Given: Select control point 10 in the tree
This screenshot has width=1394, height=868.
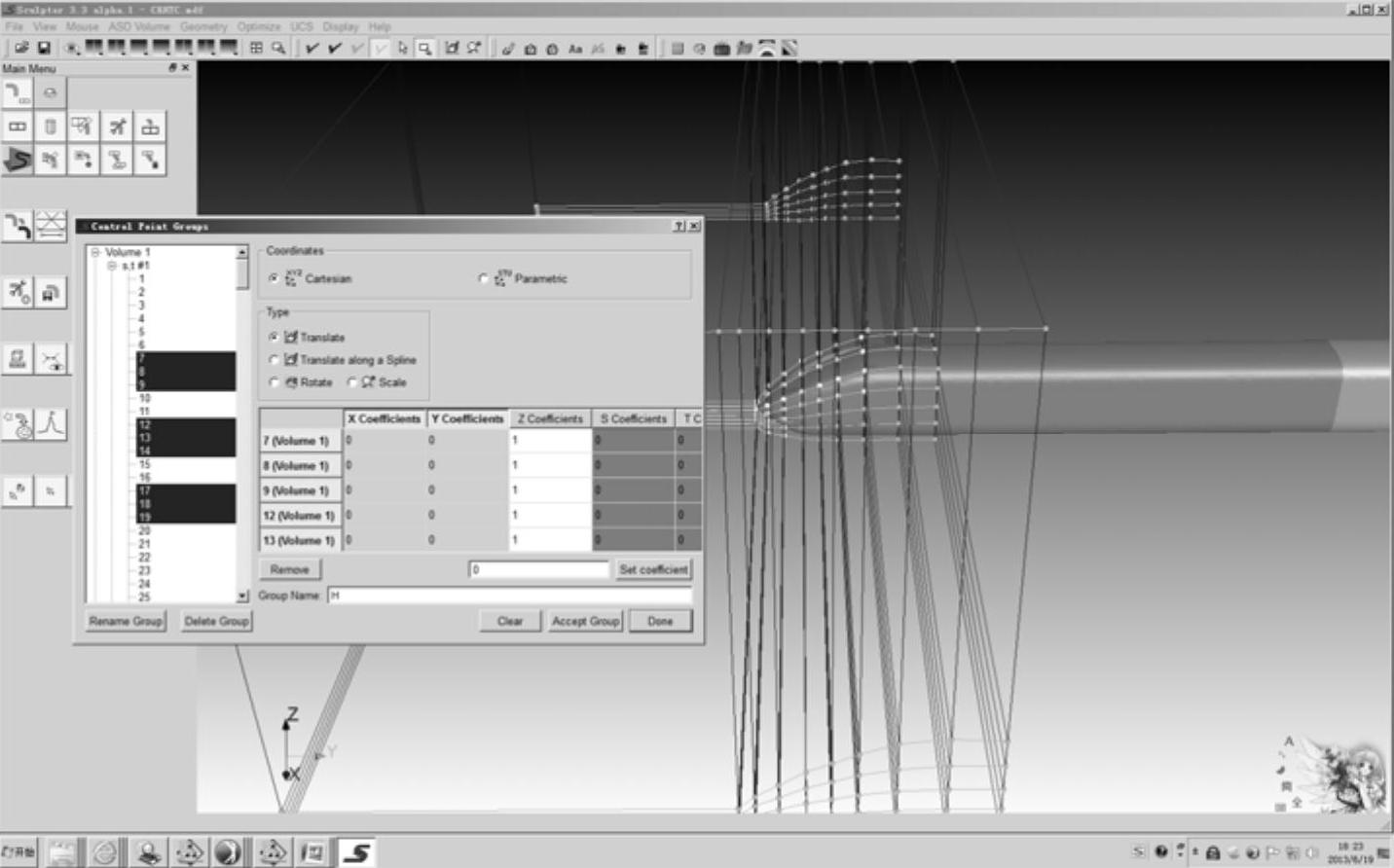Looking at the screenshot, I should tap(144, 398).
